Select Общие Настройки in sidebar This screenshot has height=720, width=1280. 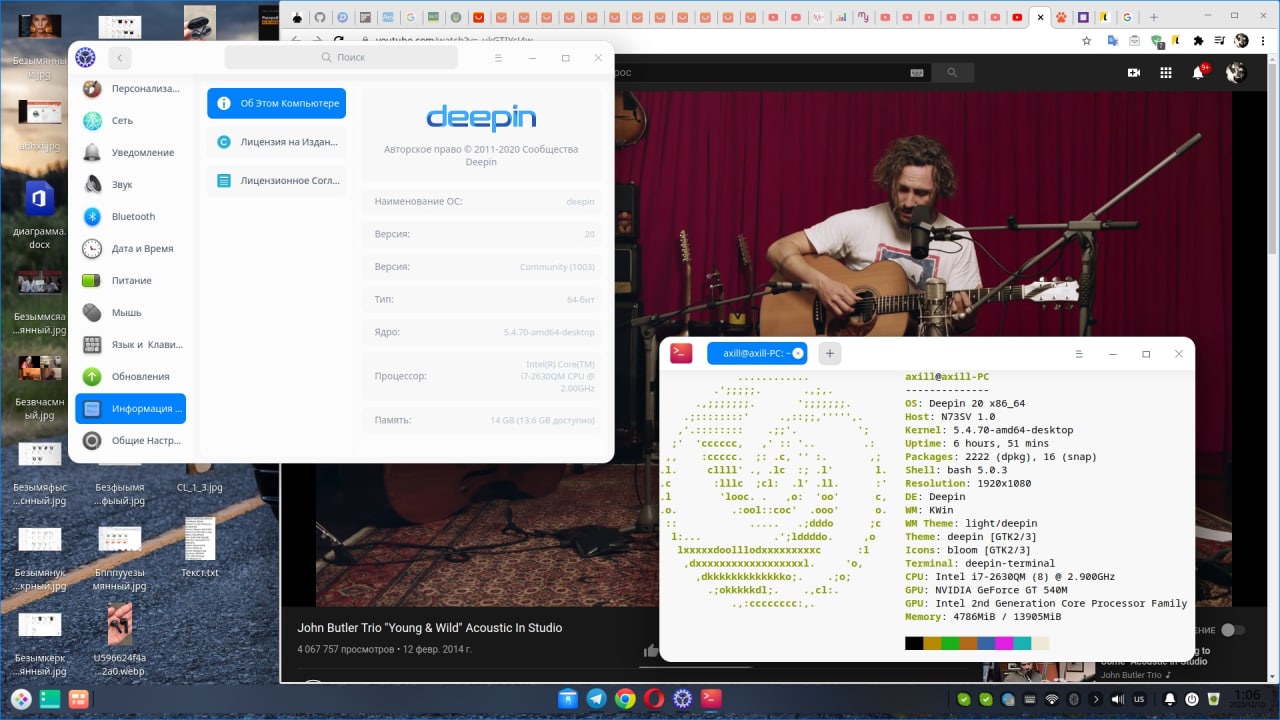tap(131, 440)
